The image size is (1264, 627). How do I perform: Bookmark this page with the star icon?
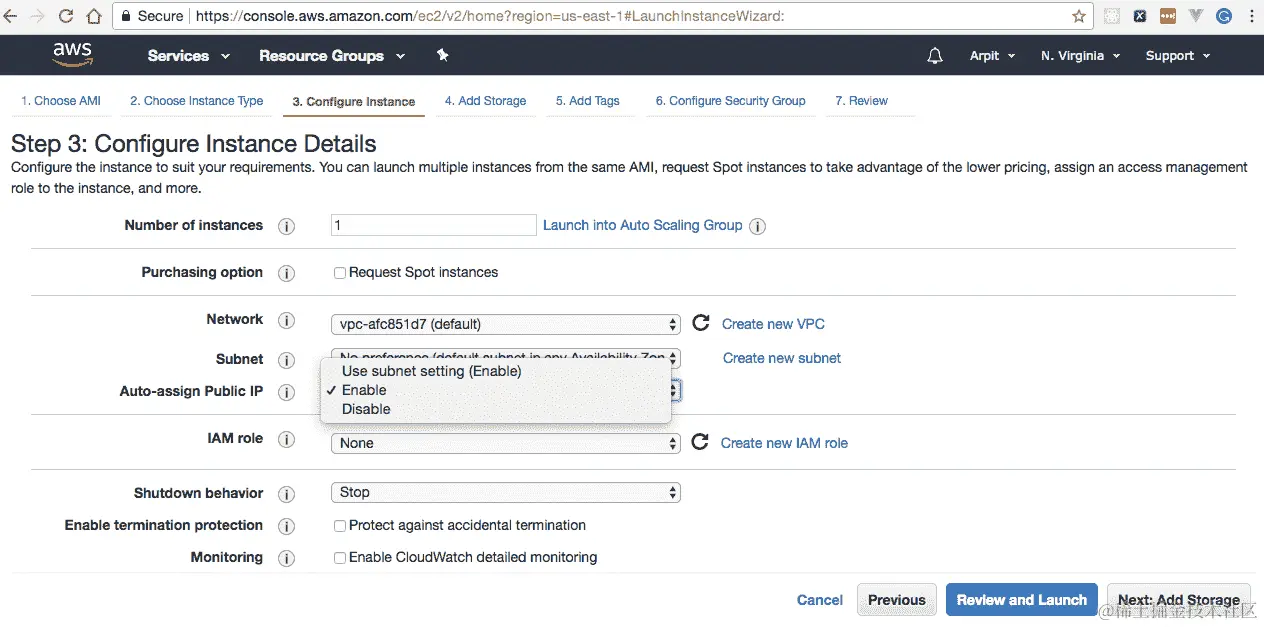(x=1079, y=16)
